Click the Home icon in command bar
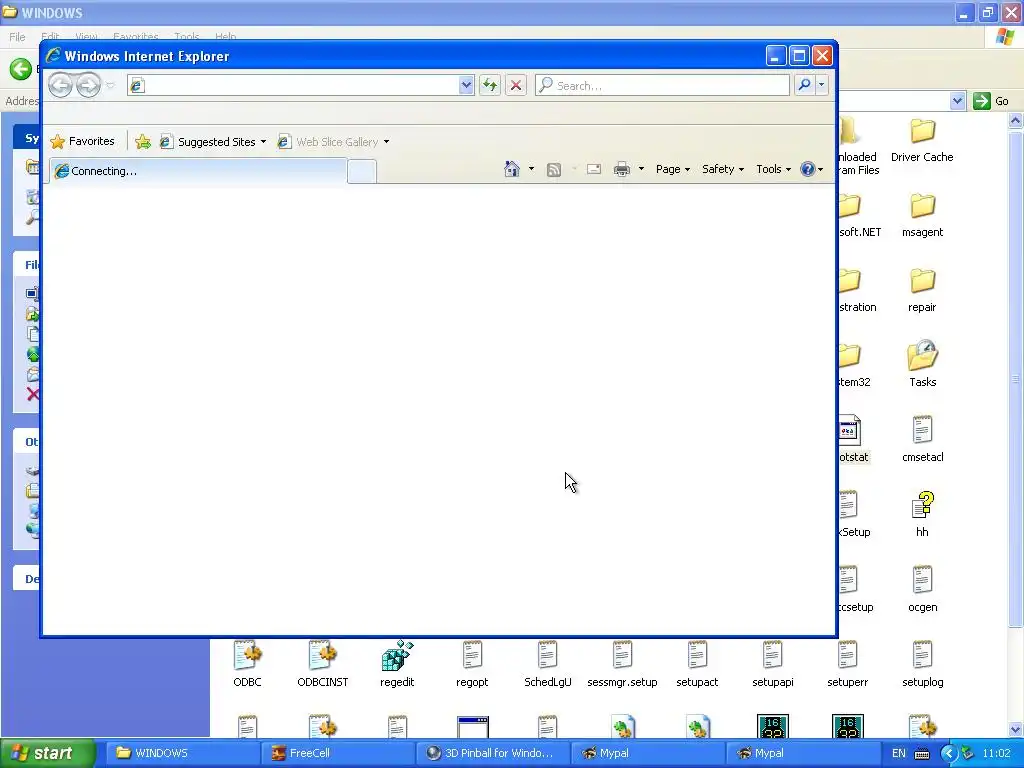This screenshot has height=768, width=1024. click(512, 169)
